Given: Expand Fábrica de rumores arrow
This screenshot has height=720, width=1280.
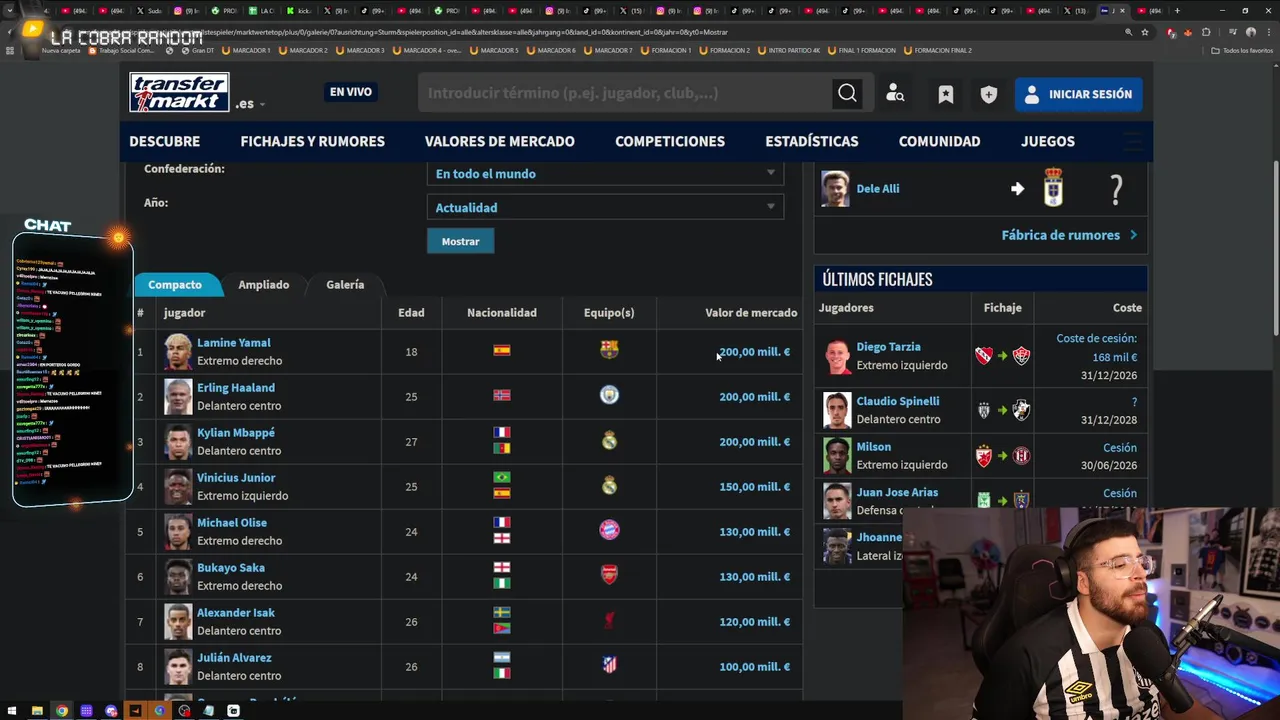Looking at the screenshot, I should (1133, 235).
